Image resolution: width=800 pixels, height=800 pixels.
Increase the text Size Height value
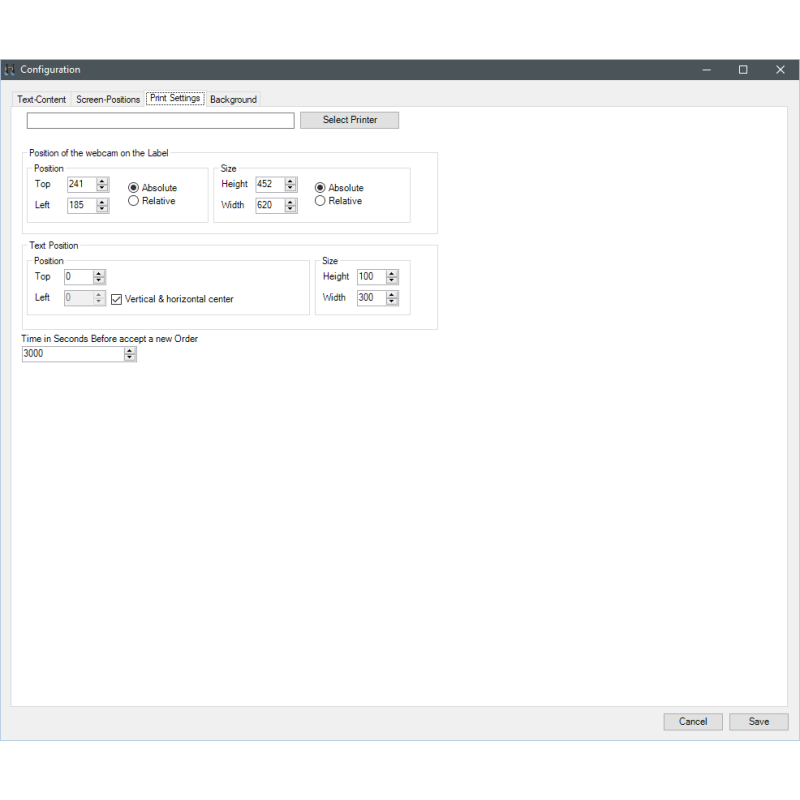click(x=392, y=273)
